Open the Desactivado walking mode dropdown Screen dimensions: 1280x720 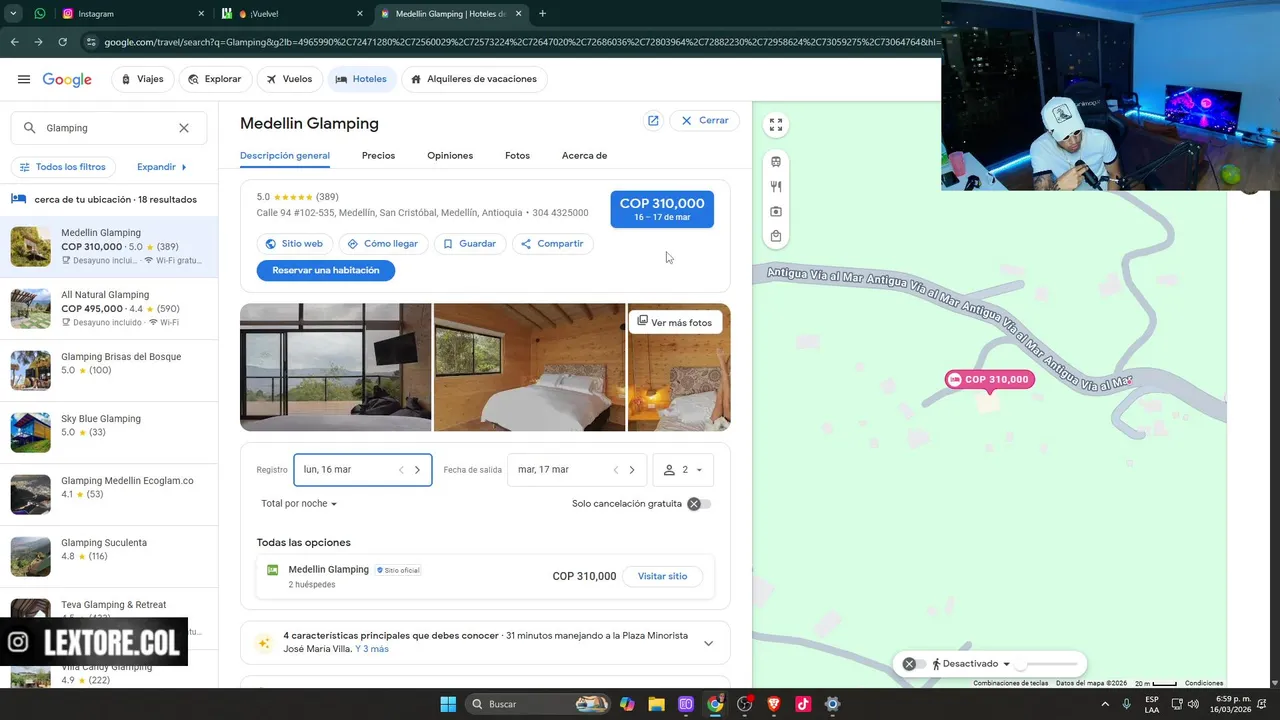[x=971, y=664]
